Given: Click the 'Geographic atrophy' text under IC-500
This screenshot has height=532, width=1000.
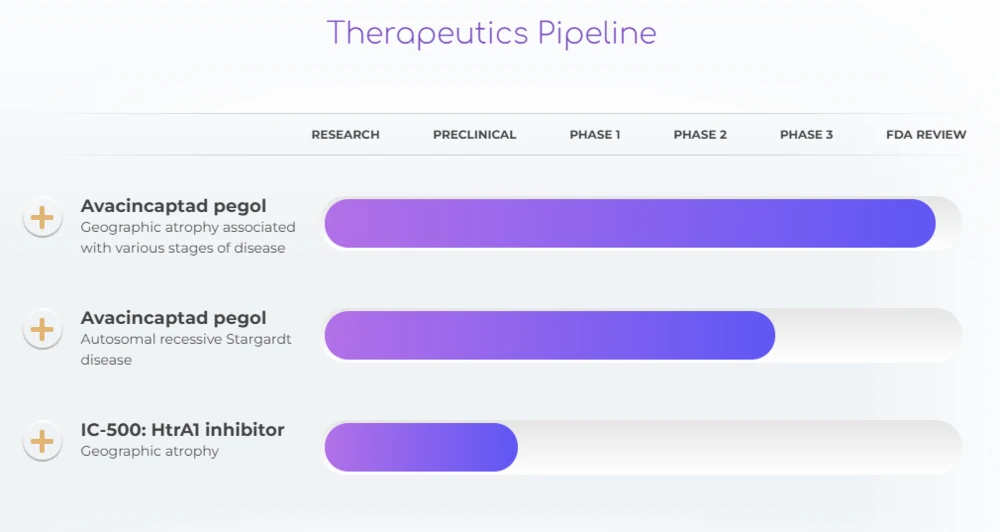Looking at the screenshot, I should coord(149,452).
